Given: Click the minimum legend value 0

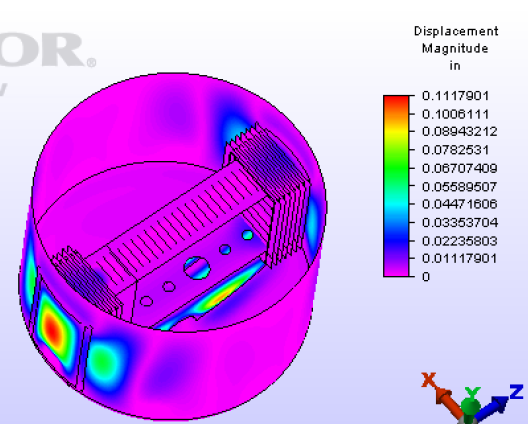Looking at the screenshot, I should pyautogui.click(x=426, y=277).
